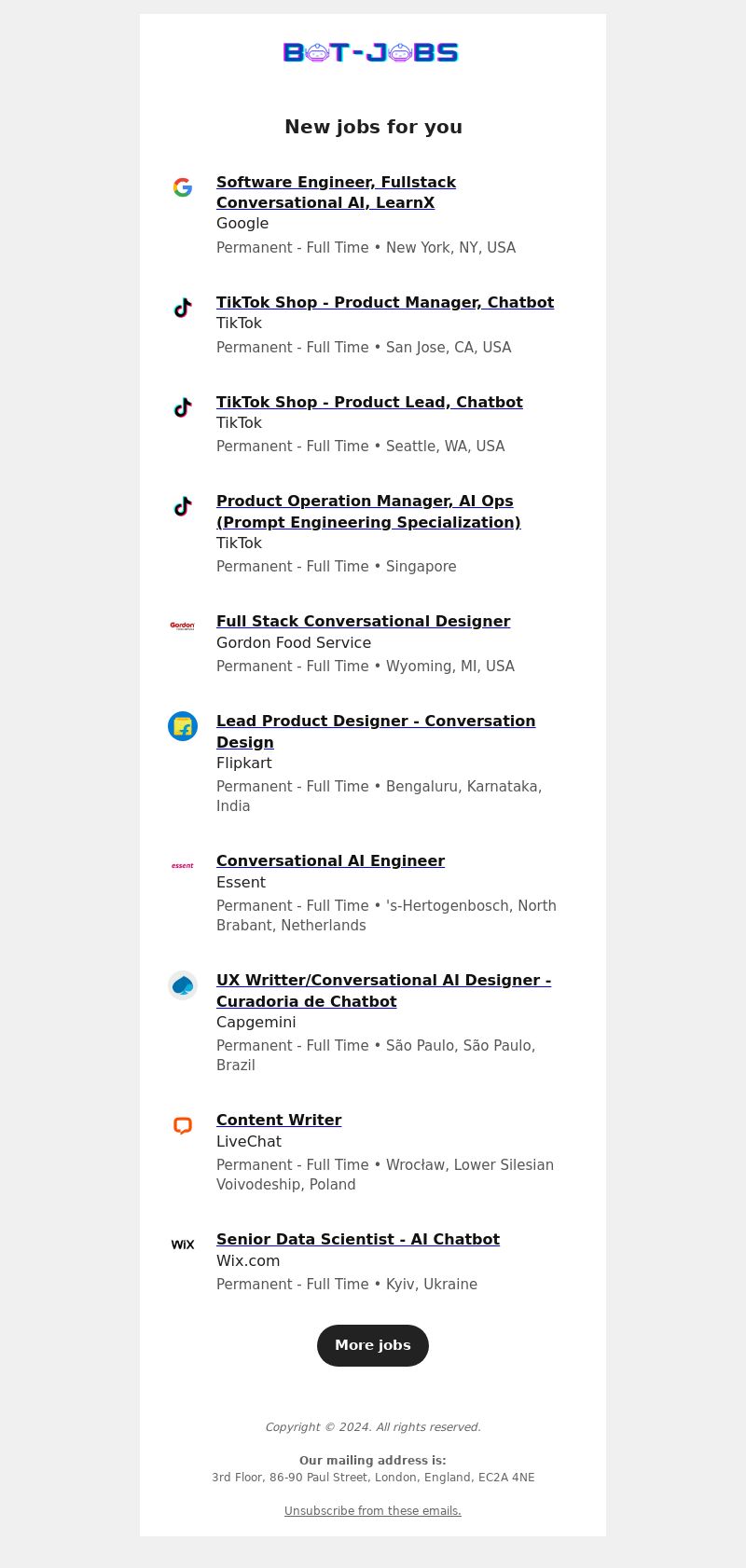The image size is (746, 1568).
Task: Open Software Engineer, Fullstack Conversational AI job
Action: [336, 192]
